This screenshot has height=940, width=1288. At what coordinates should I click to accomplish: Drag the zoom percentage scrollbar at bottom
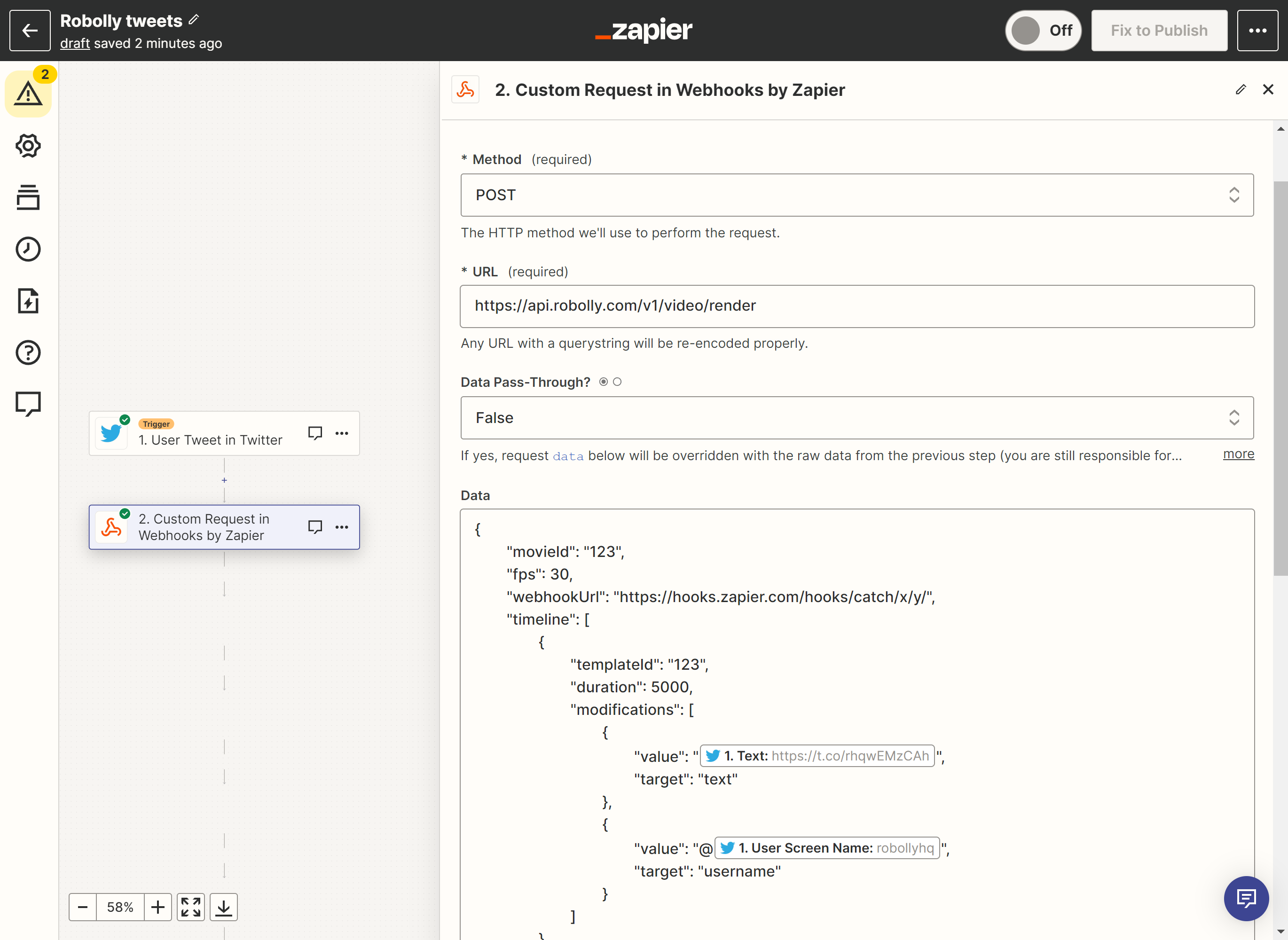click(x=120, y=908)
